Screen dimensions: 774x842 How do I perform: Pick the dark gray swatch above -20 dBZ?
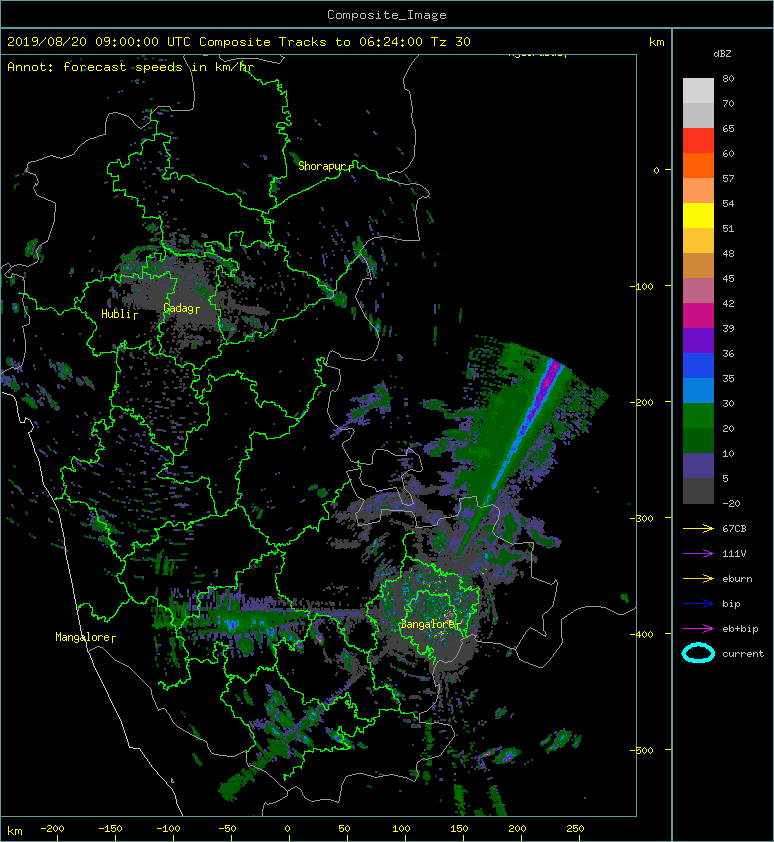698,490
